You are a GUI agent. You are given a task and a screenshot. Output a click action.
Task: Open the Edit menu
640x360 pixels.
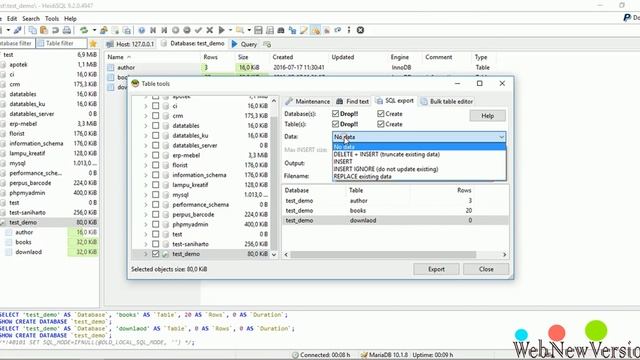coord(12,19)
